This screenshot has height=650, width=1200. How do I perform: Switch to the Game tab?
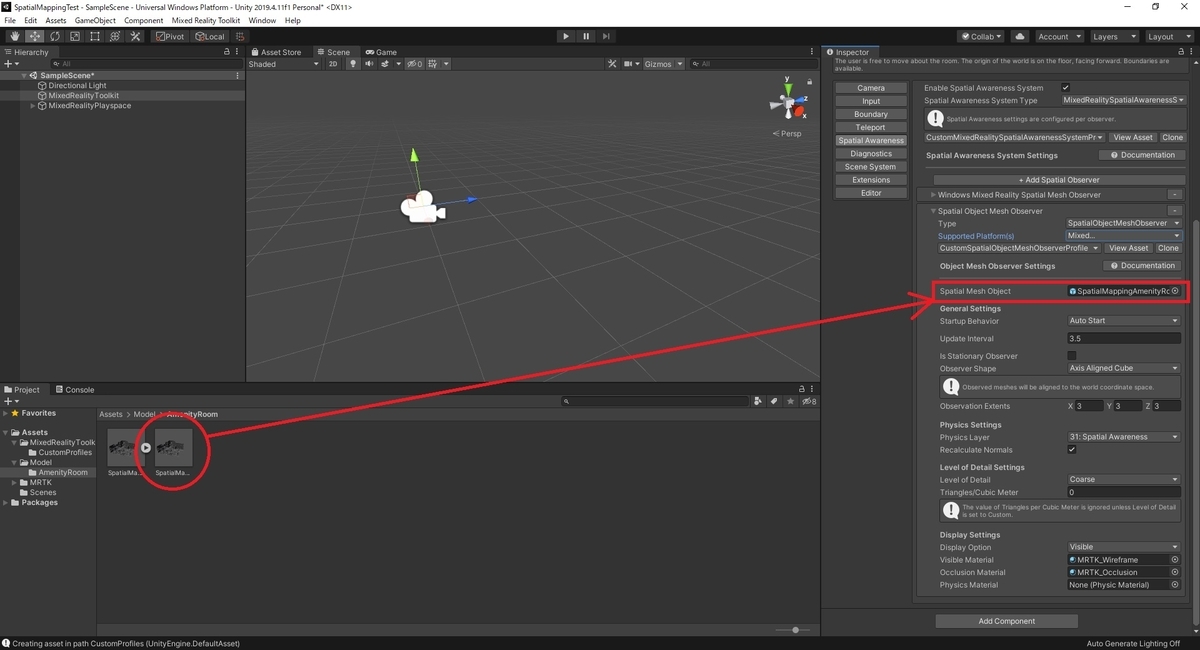(x=381, y=52)
